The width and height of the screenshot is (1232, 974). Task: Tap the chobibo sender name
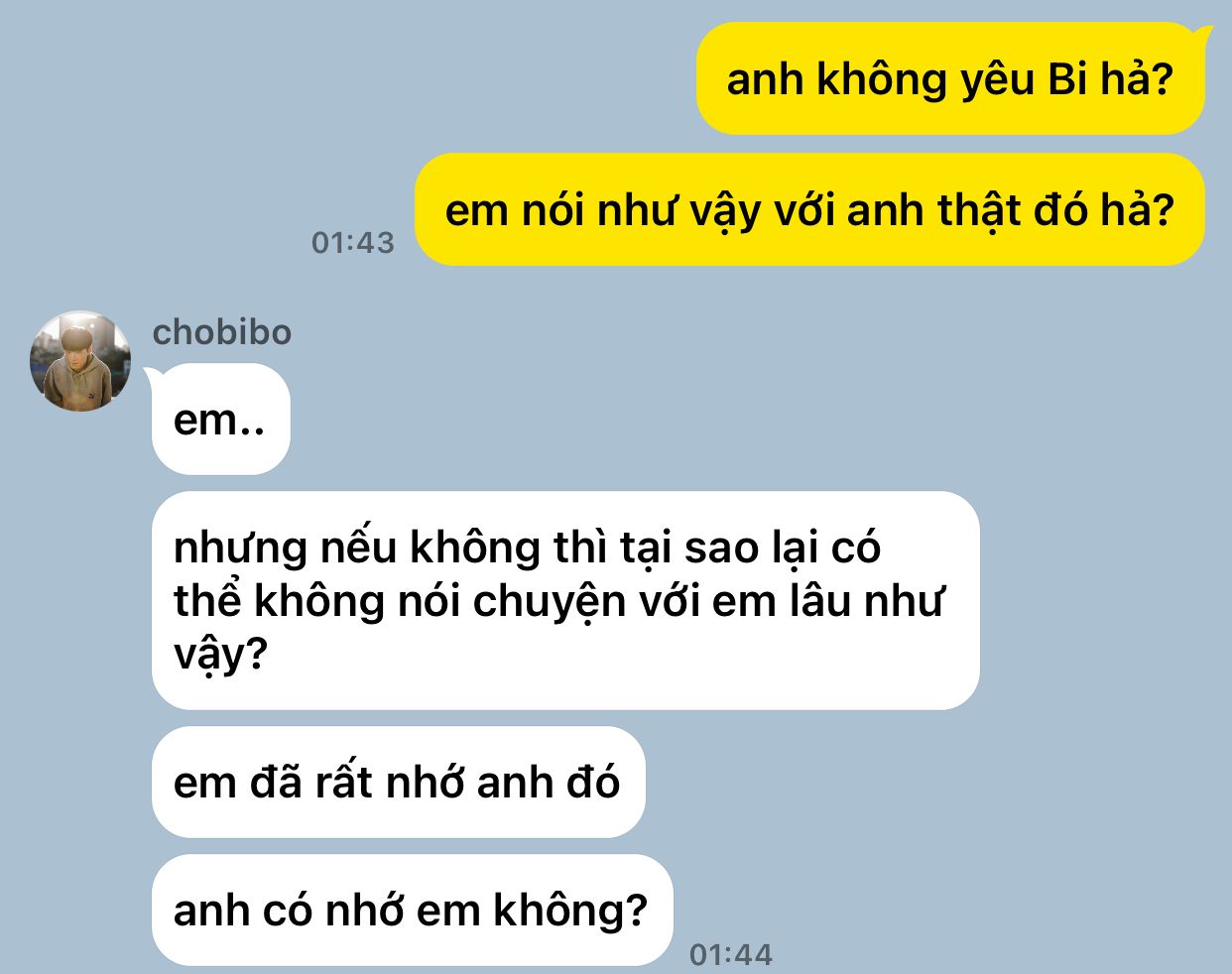[222, 332]
